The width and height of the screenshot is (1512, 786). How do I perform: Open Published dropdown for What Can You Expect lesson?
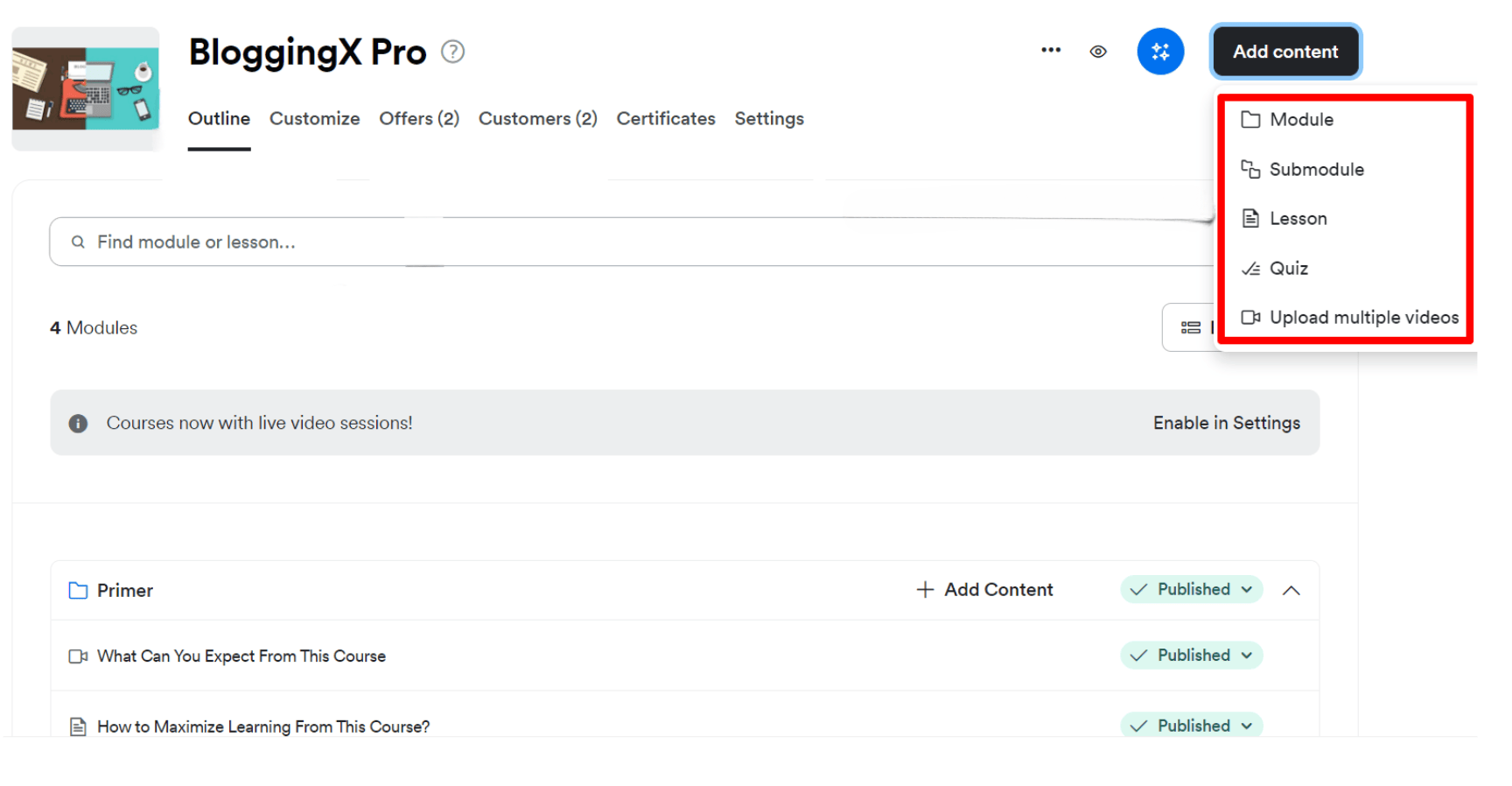click(1191, 656)
